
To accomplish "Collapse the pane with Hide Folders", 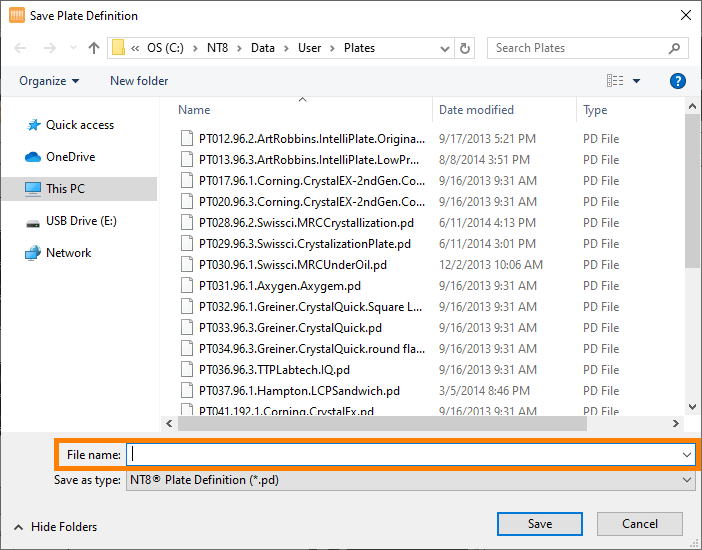I will (56, 526).
